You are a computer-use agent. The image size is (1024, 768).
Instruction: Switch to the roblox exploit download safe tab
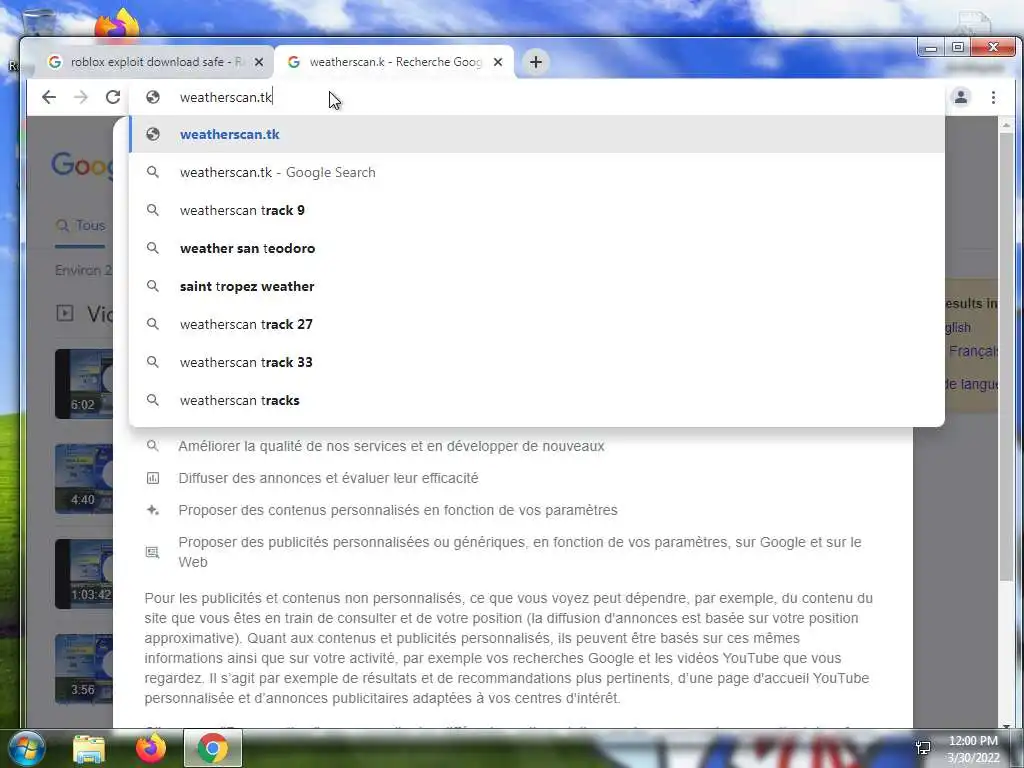(155, 62)
